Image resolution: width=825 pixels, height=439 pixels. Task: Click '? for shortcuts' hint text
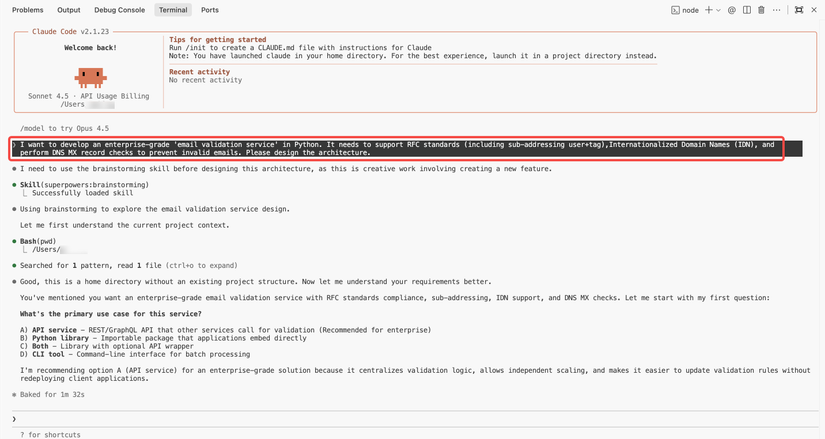(51, 435)
